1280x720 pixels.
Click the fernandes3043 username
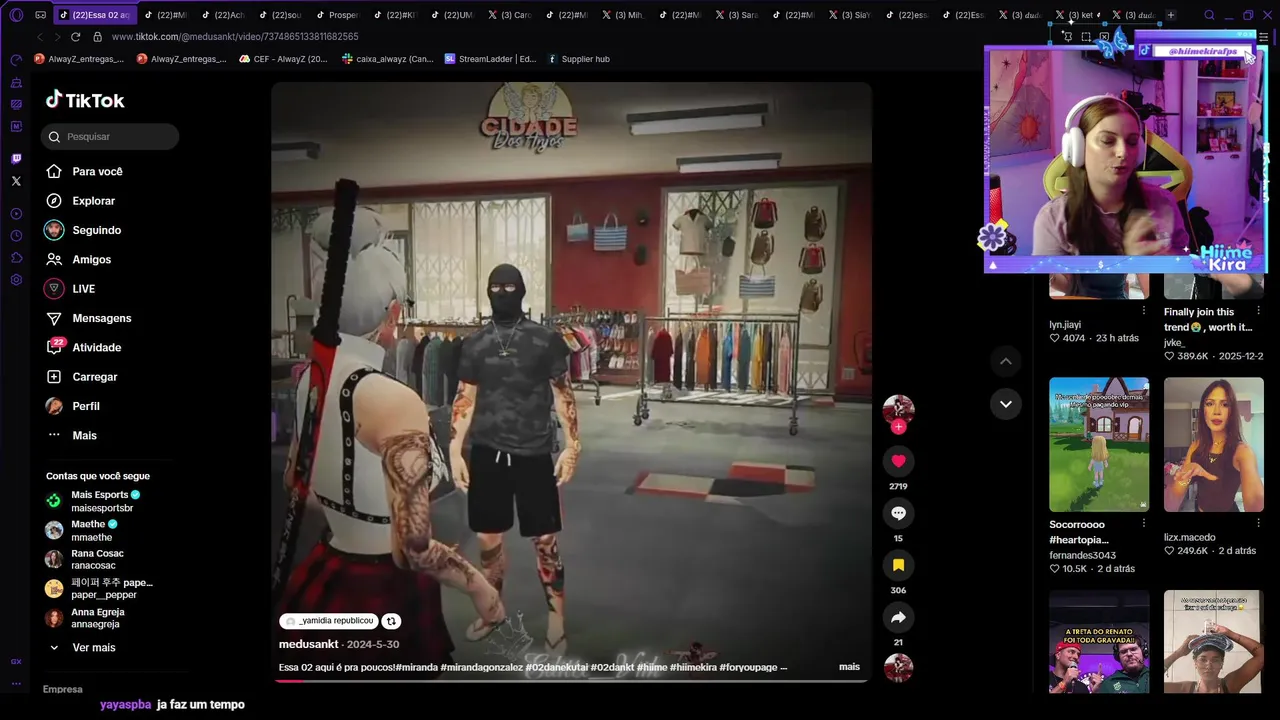click(x=1082, y=555)
